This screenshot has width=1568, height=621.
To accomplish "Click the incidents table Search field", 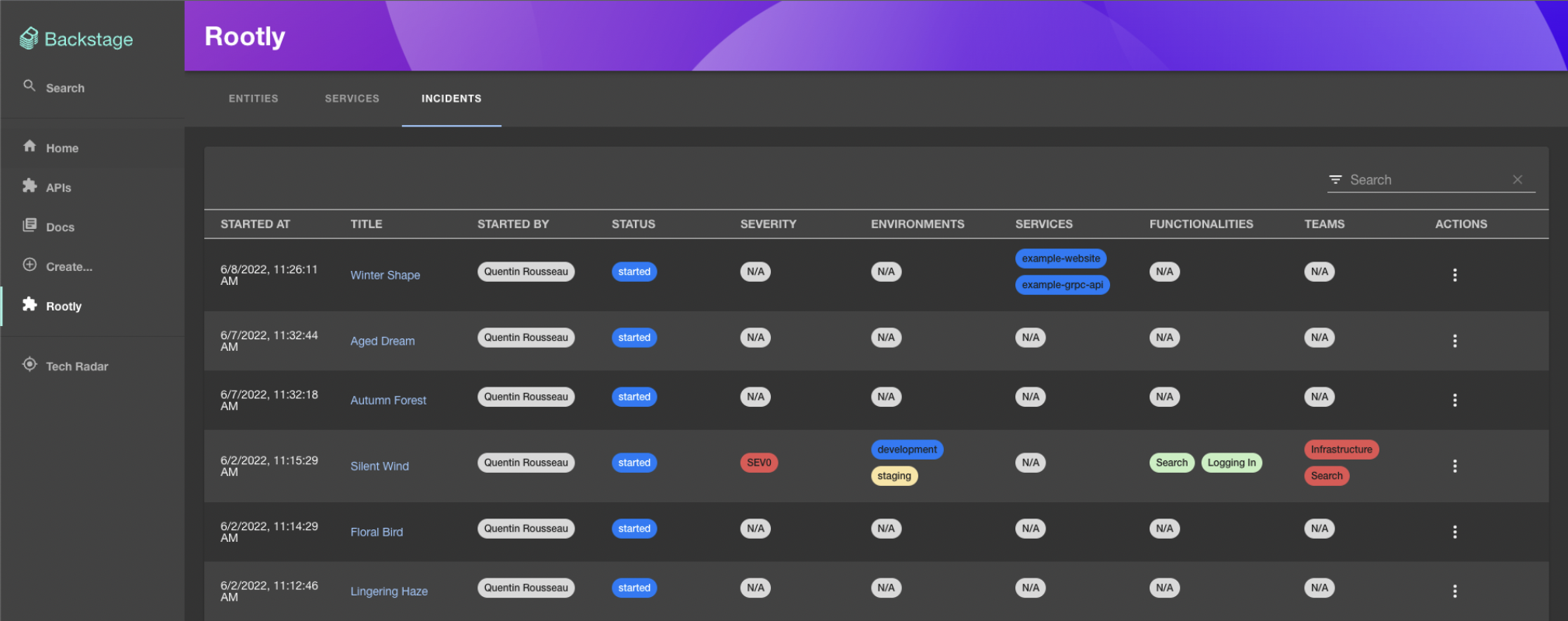I will tap(1428, 180).
